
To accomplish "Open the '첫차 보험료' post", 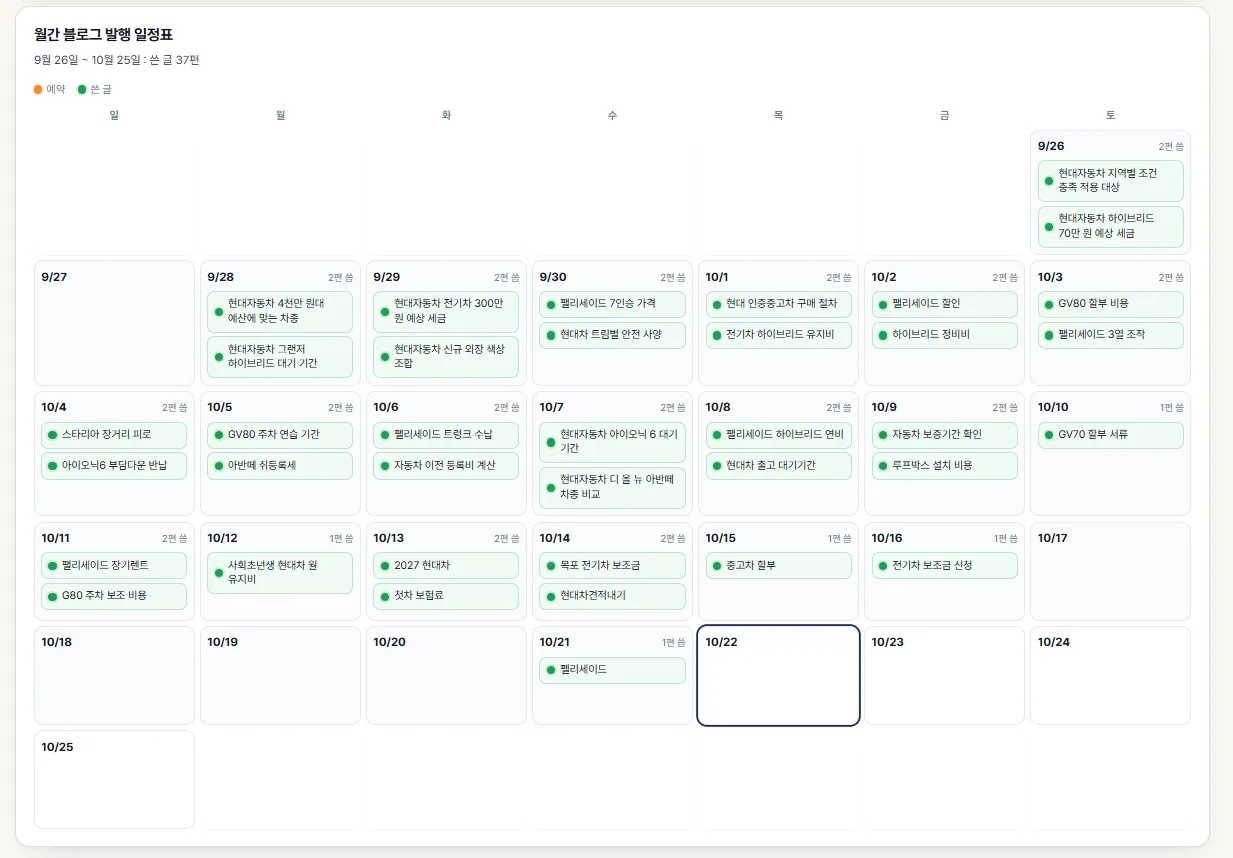I will coord(446,596).
